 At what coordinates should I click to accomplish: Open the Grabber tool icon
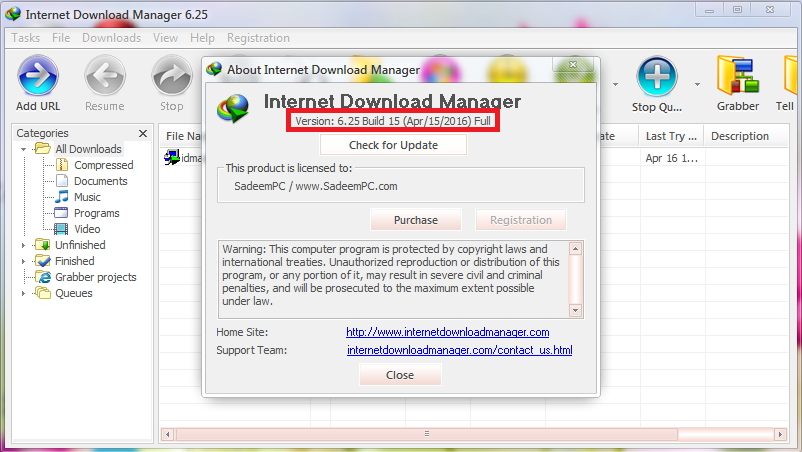(738, 76)
